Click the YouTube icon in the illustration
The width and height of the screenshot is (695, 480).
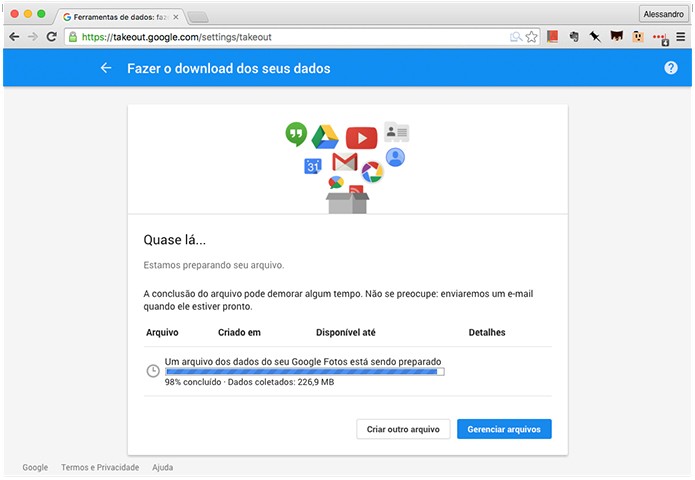tap(361, 138)
